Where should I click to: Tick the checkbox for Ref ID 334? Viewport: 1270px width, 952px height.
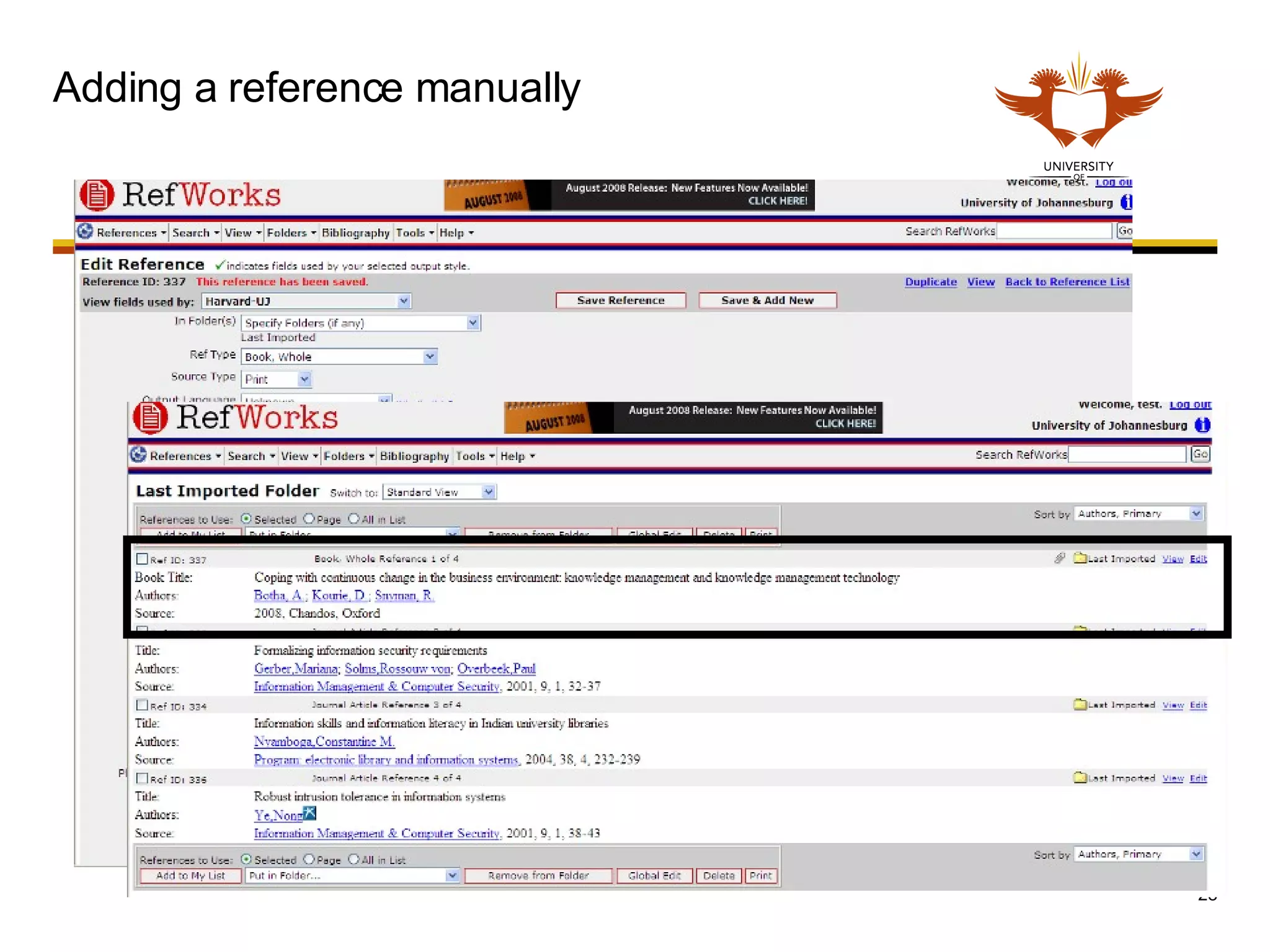coord(142,705)
